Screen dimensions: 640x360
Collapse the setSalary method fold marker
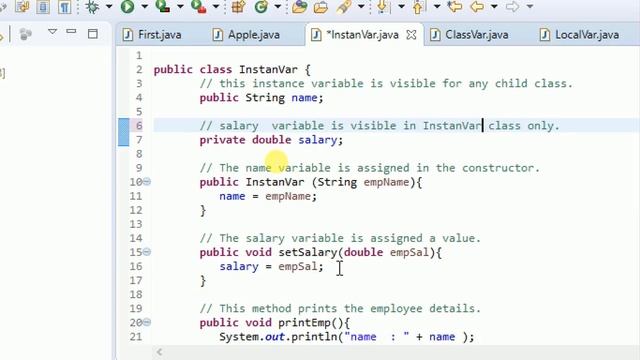[x=147, y=252]
